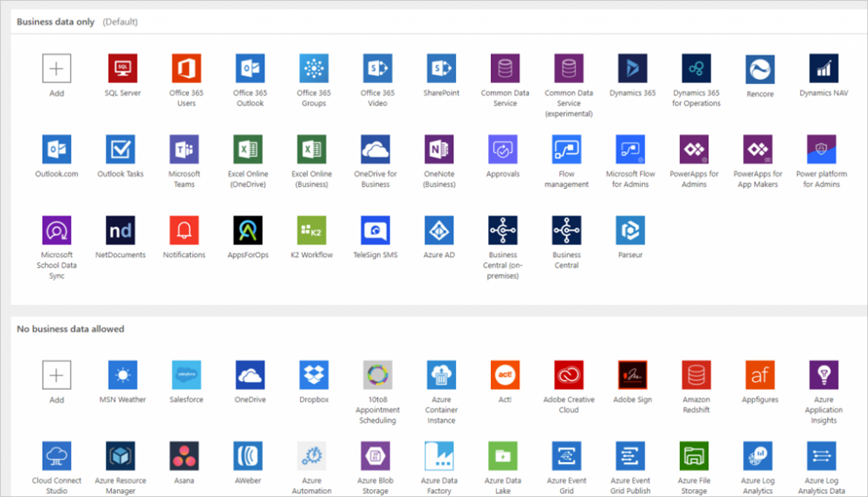This screenshot has height=497, width=868.
Task: Select the Azure Event Grid connector
Action: coord(566,456)
